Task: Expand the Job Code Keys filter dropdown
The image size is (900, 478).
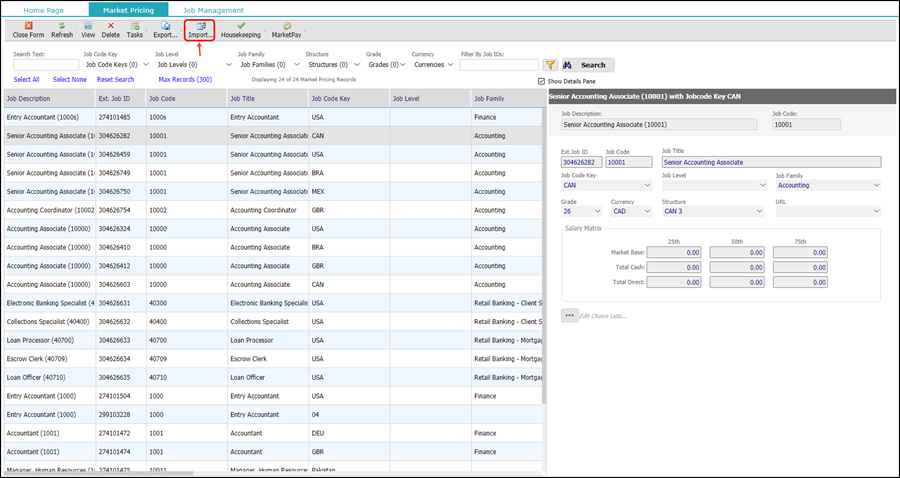Action: click(x=117, y=65)
